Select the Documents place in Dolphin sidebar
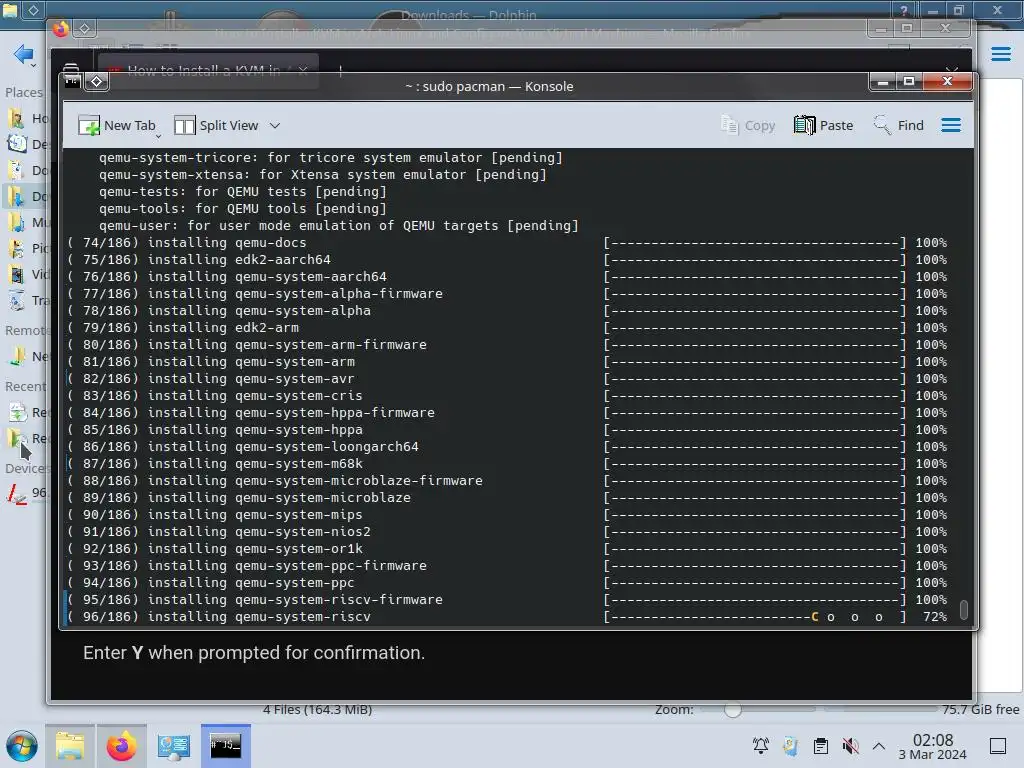Viewport: 1024px width, 768px height. click(x=26, y=170)
